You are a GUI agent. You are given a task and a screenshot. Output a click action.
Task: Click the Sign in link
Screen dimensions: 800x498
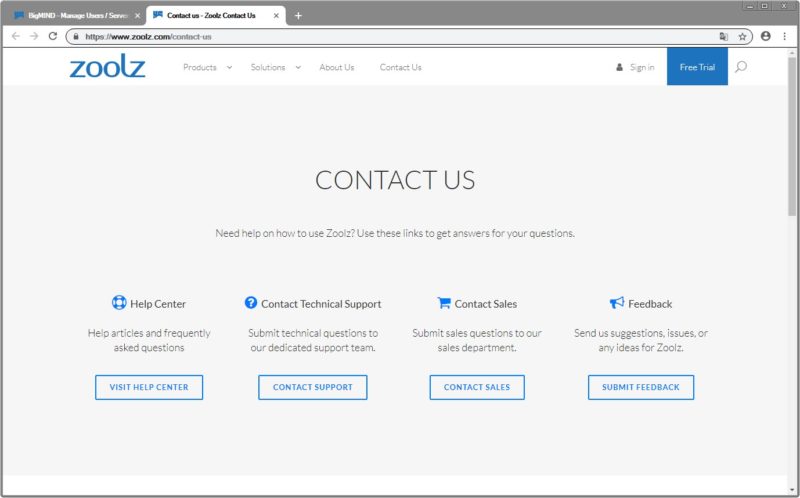pos(642,67)
